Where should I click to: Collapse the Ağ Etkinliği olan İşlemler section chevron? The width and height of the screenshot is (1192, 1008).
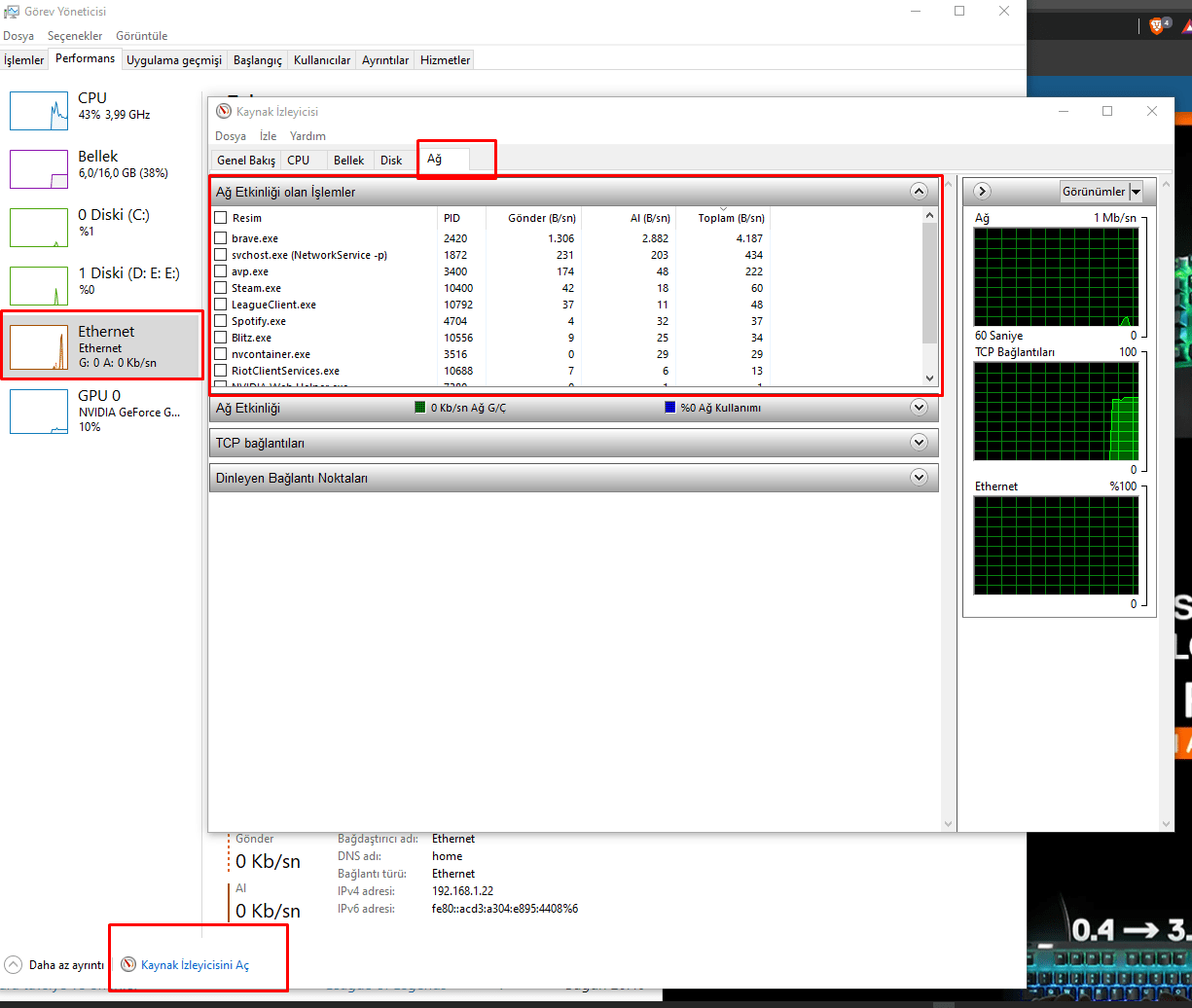pos(919,192)
